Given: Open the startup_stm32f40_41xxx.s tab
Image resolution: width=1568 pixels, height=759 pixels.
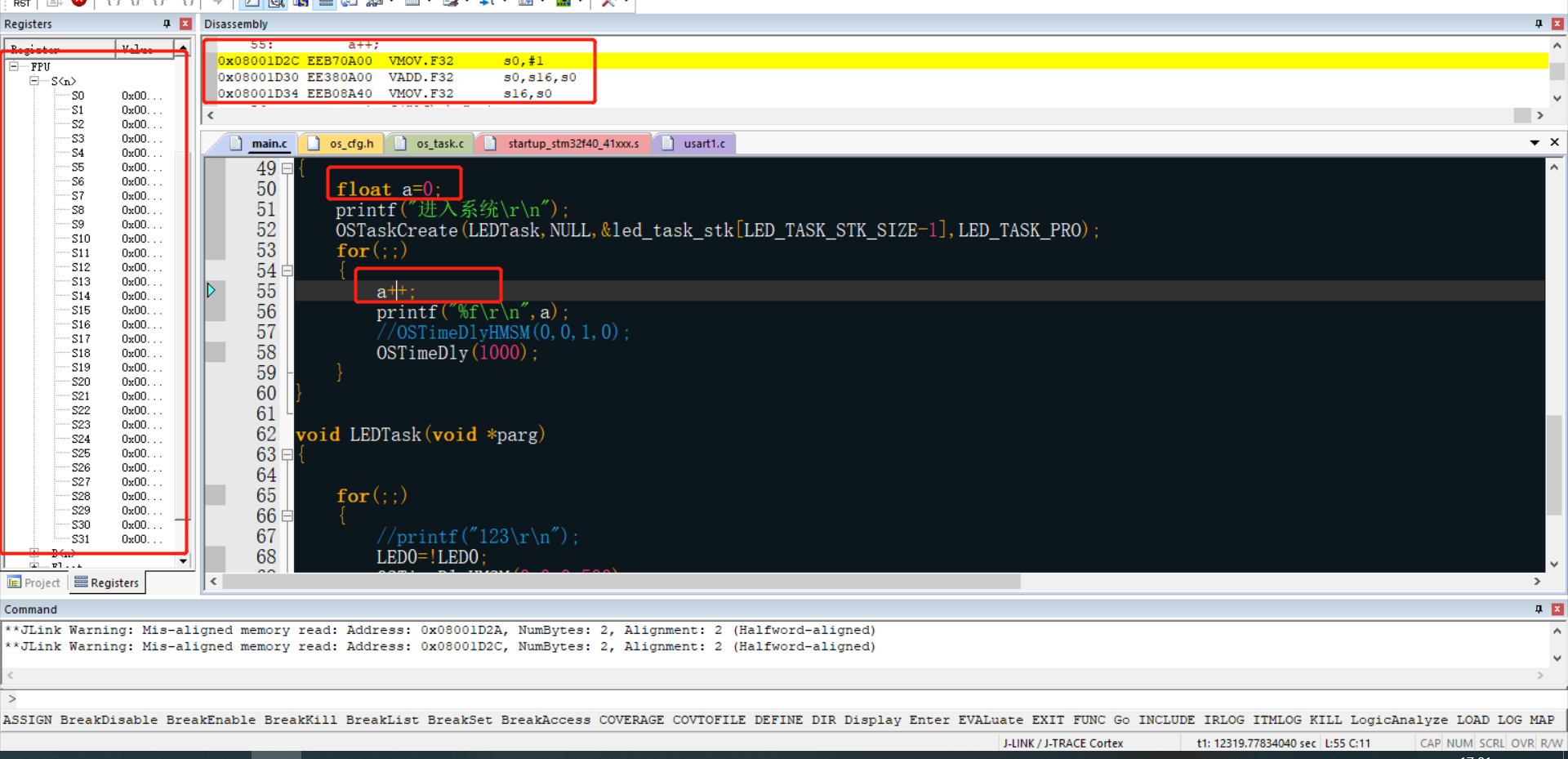Looking at the screenshot, I should pyautogui.click(x=573, y=144).
